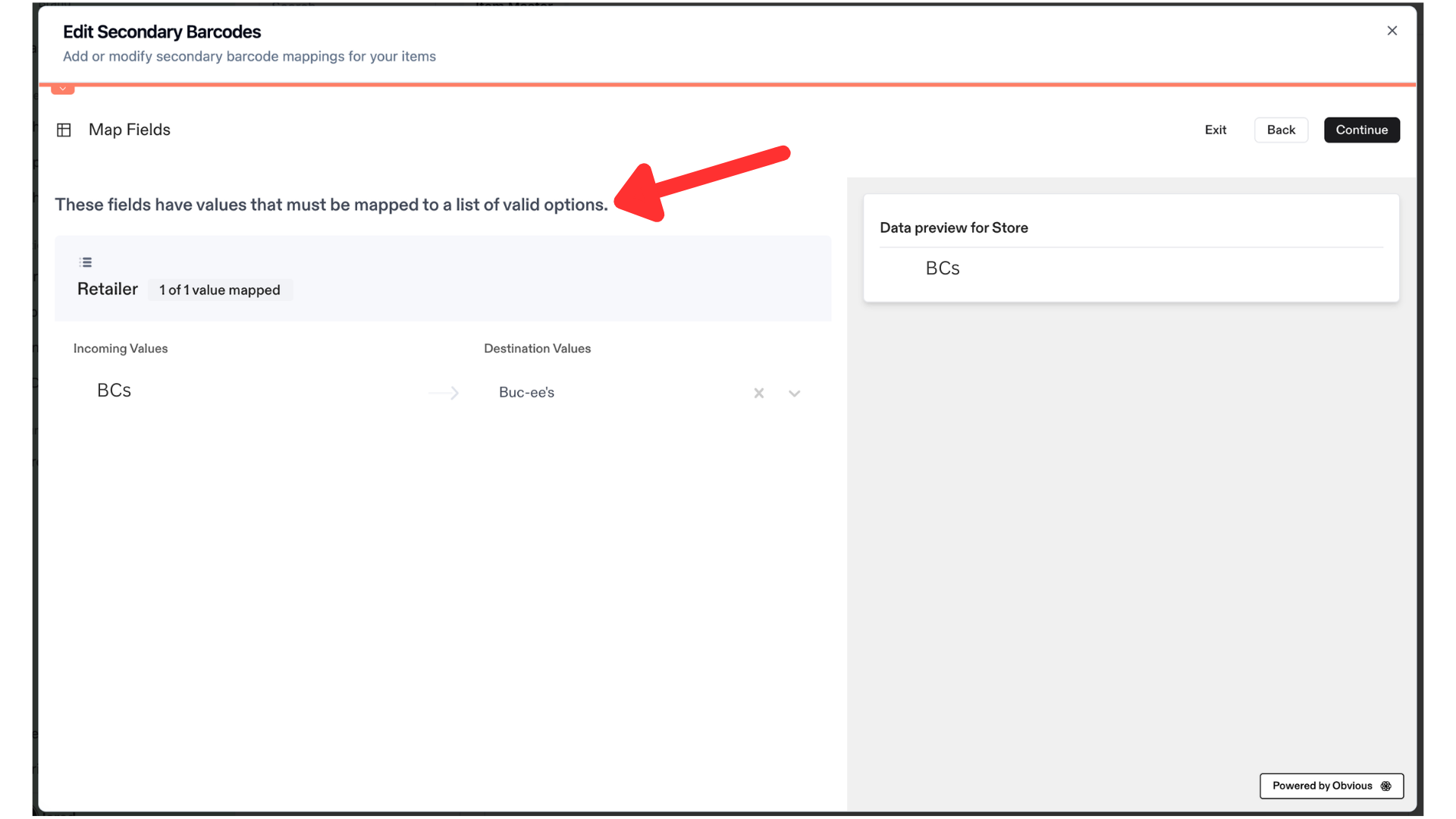Go Back to the previous step

coord(1281,130)
